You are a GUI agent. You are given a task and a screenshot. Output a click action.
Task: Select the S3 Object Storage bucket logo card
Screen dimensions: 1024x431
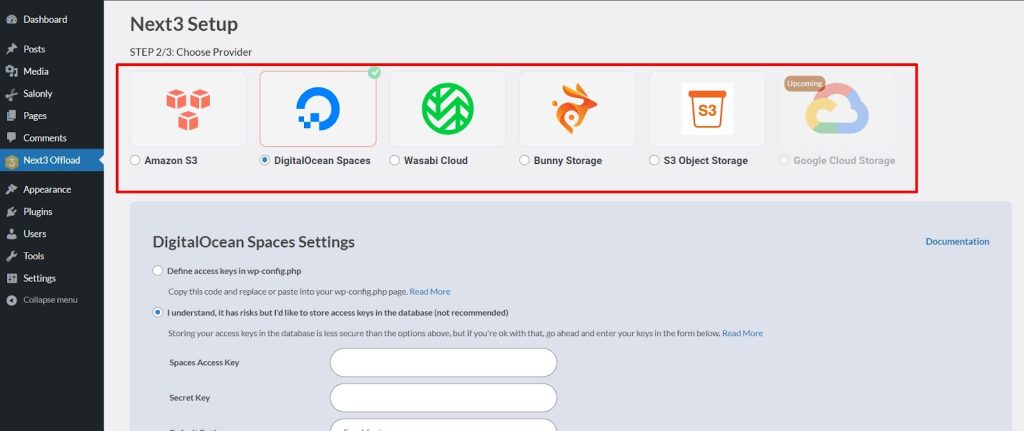(x=707, y=108)
